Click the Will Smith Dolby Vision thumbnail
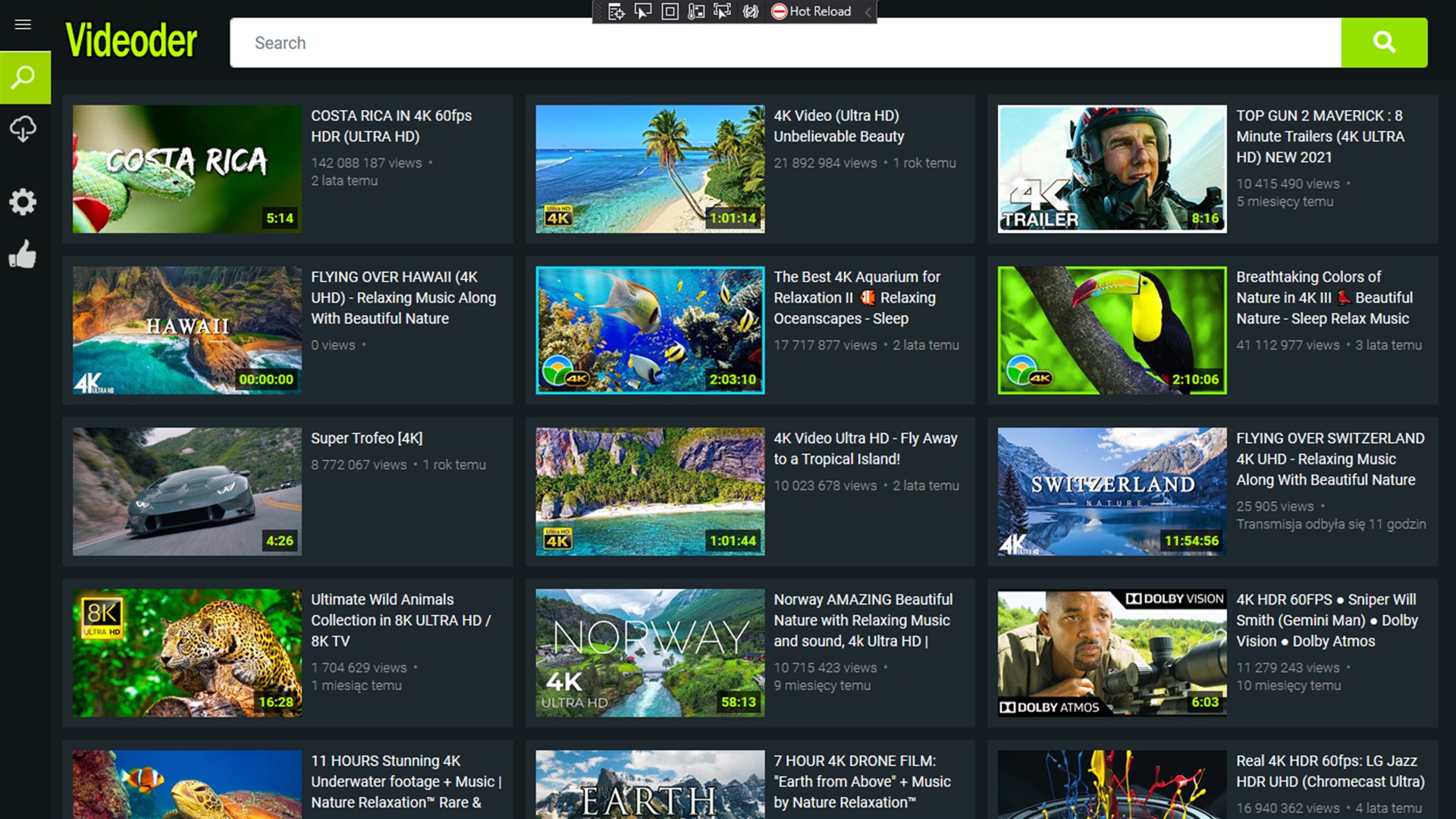 (x=1112, y=653)
